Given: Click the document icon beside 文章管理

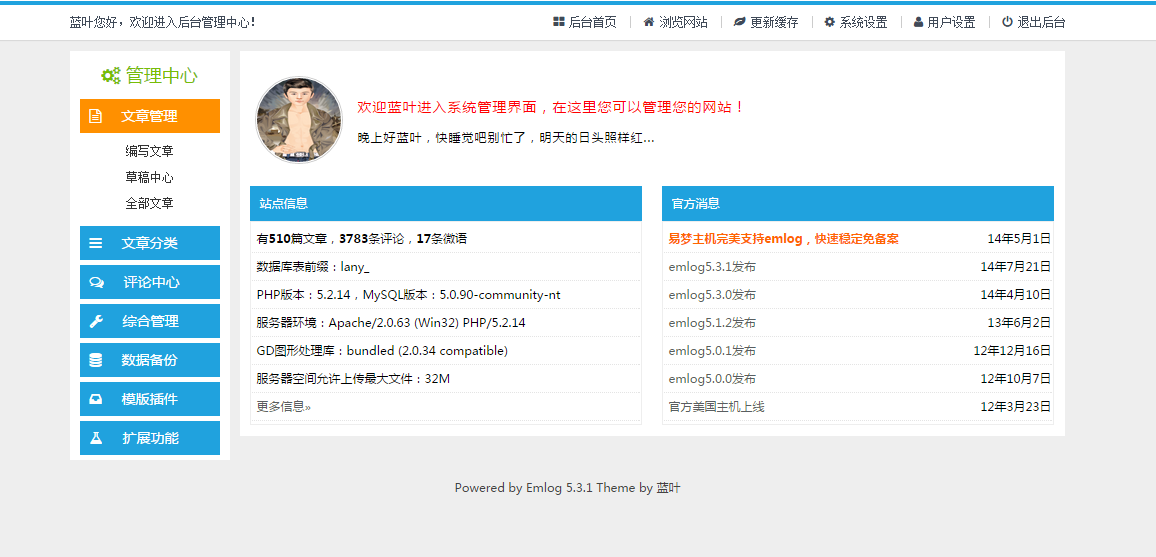Looking at the screenshot, I should pos(95,116).
